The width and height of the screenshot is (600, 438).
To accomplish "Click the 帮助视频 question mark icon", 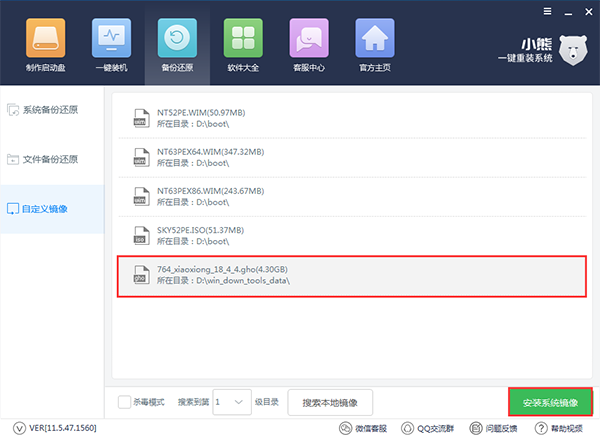I will (541, 428).
